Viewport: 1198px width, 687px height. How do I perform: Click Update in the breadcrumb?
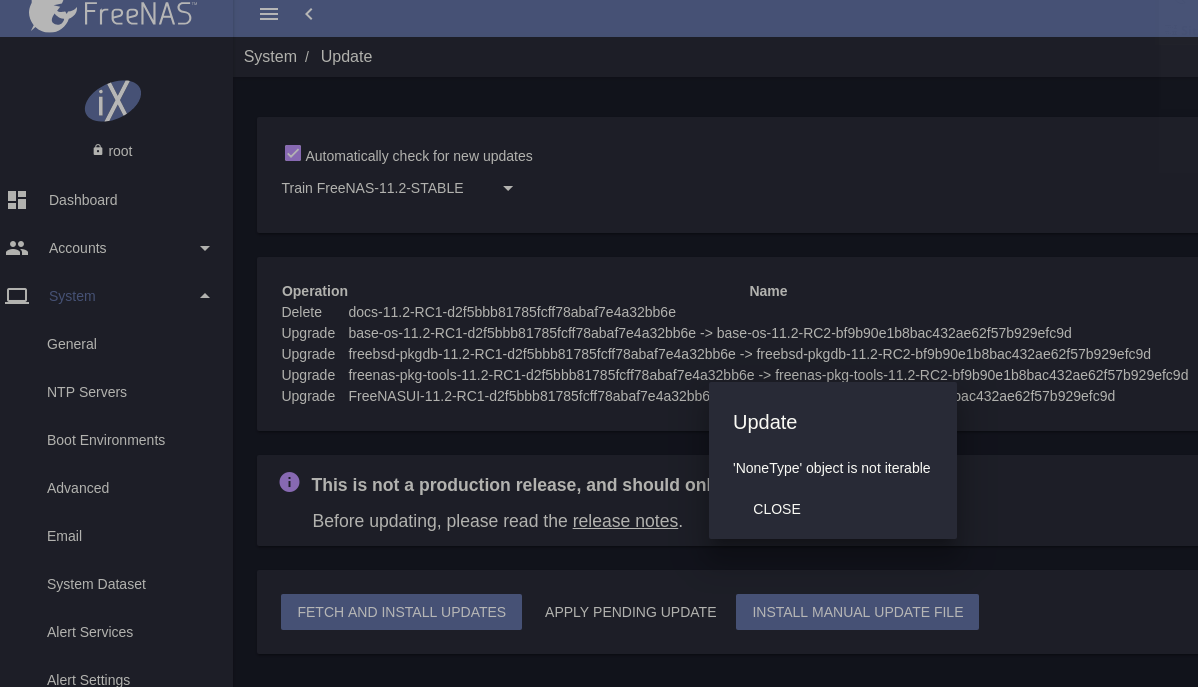pyautogui.click(x=346, y=57)
